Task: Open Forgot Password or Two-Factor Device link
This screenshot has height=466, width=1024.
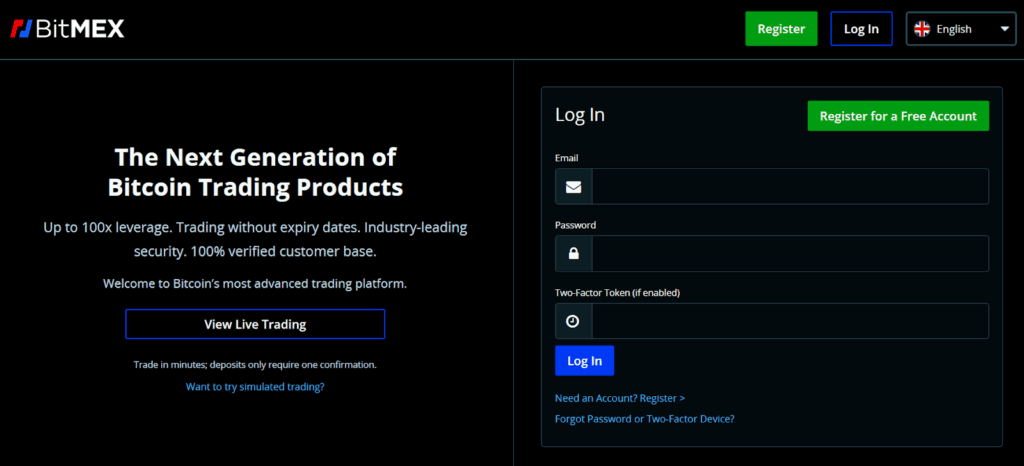Action: coord(645,419)
